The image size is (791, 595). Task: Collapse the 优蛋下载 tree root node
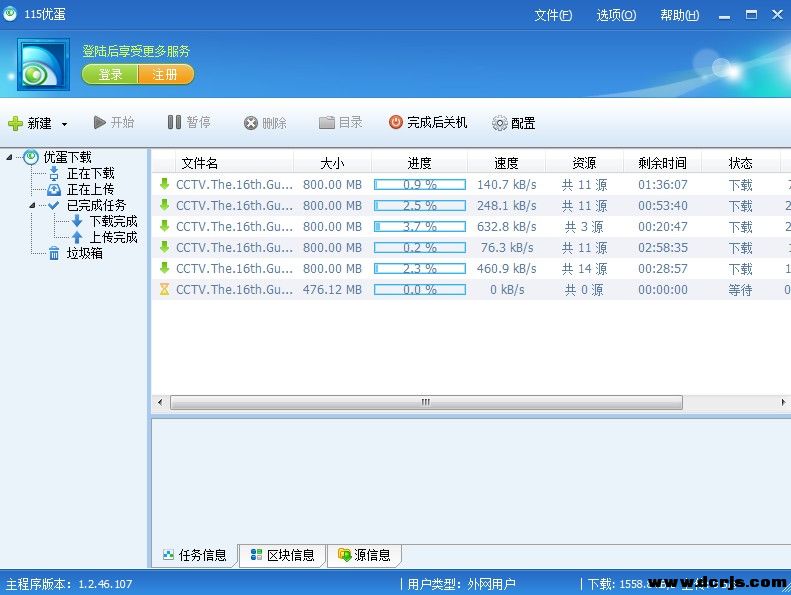click(x=9, y=157)
